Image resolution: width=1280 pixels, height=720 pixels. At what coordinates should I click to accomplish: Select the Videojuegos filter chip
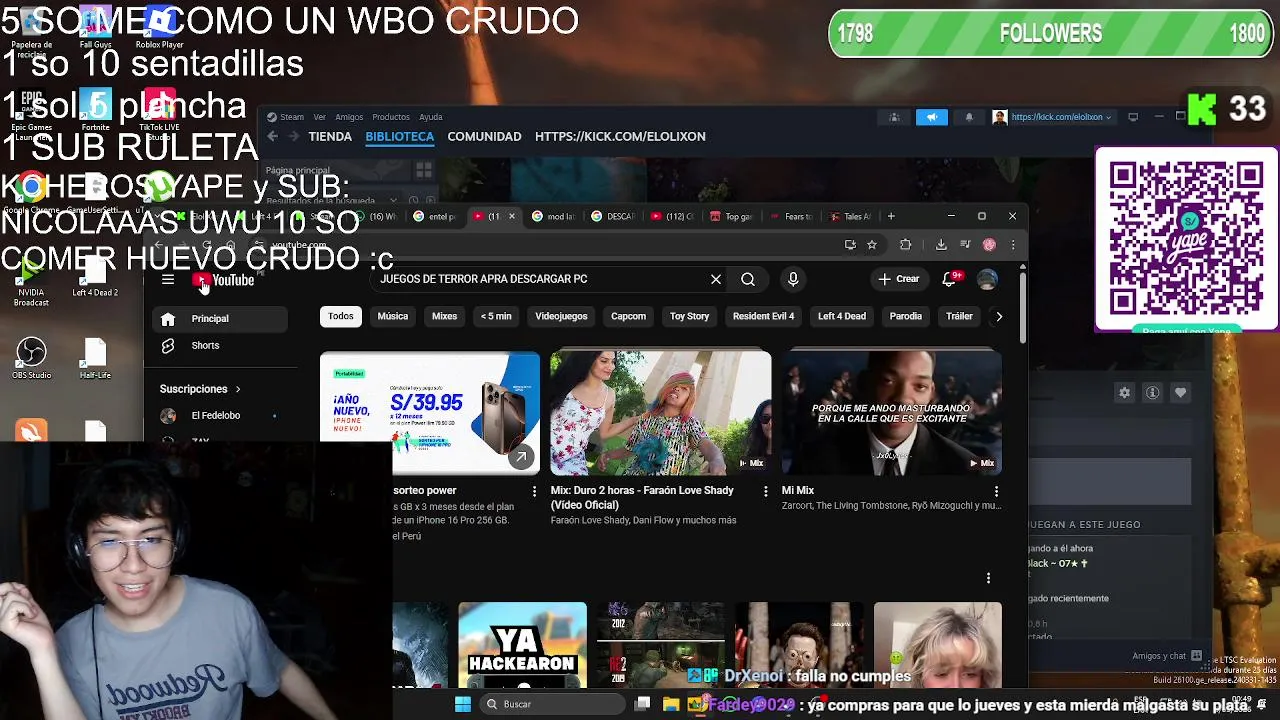point(561,316)
